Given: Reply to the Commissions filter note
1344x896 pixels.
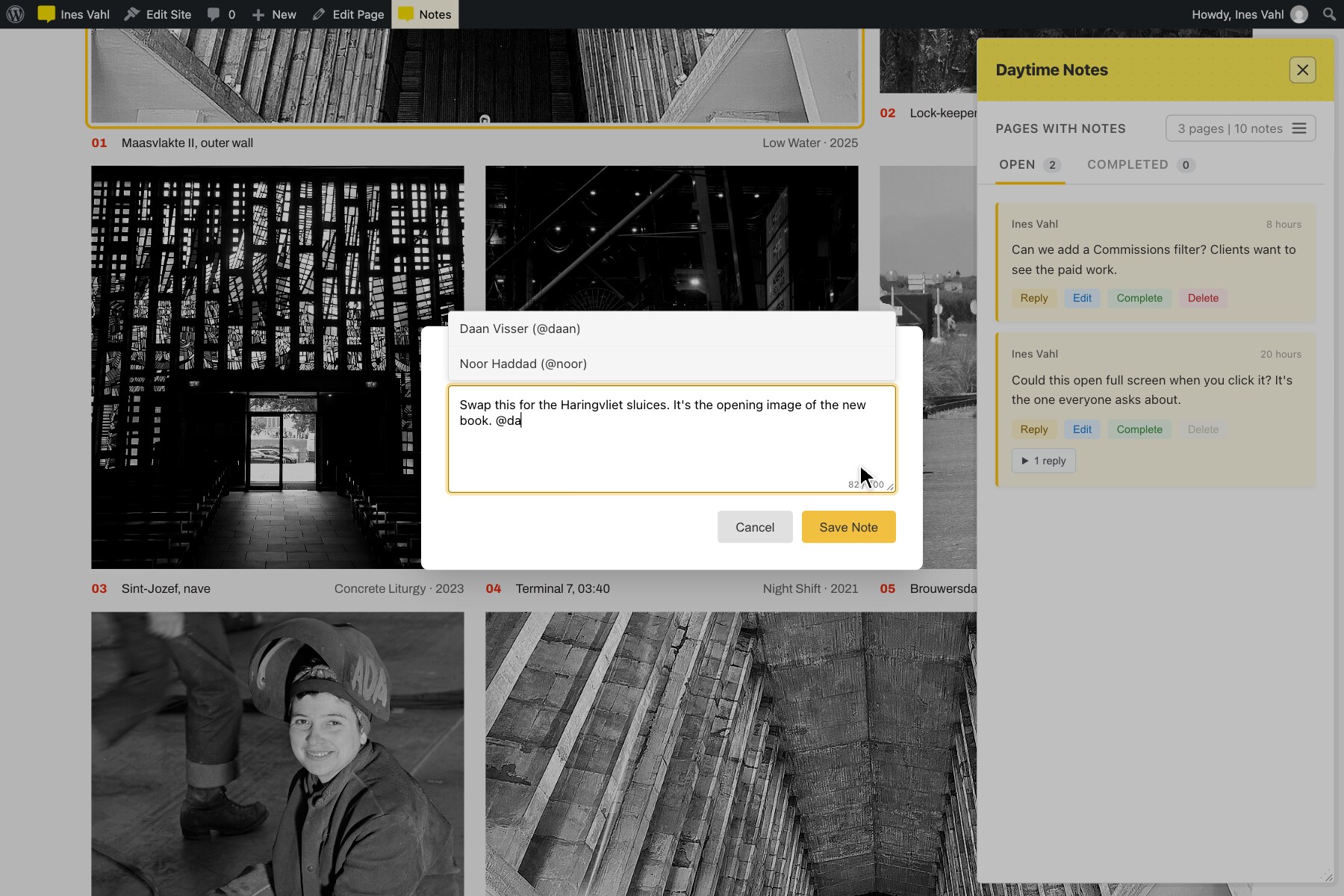Looking at the screenshot, I should pos(1034,298).
